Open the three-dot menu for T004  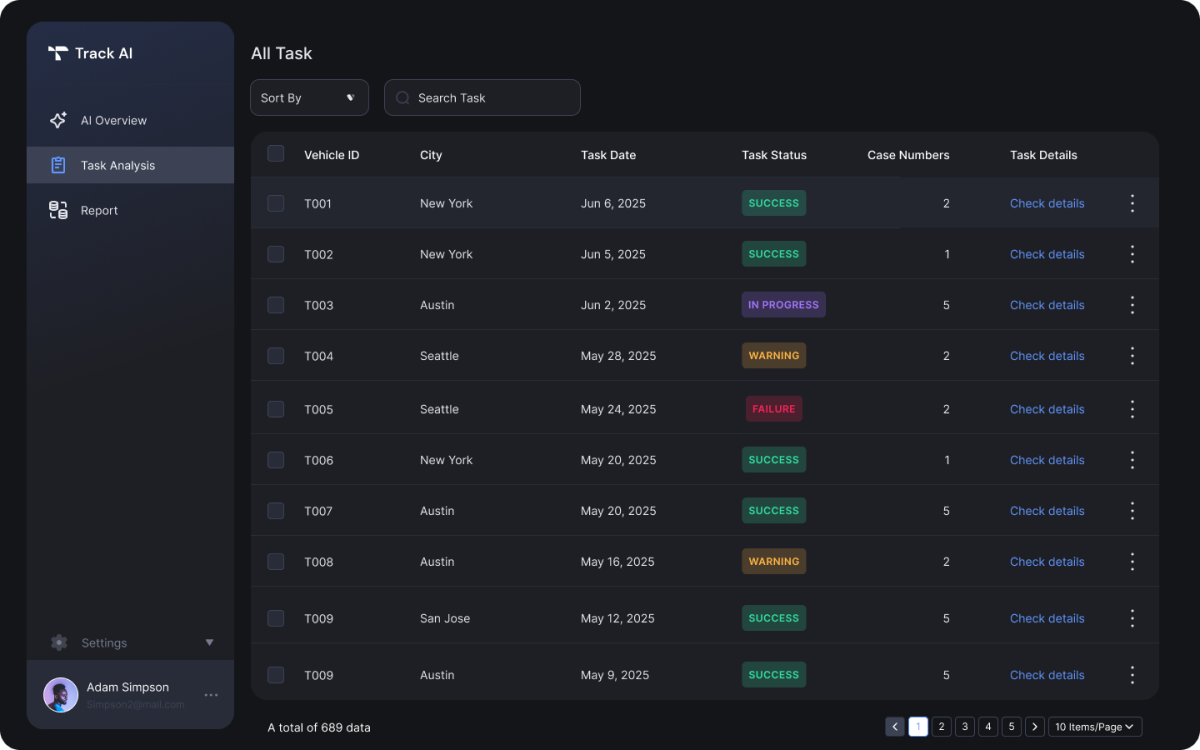(1132, 356)
